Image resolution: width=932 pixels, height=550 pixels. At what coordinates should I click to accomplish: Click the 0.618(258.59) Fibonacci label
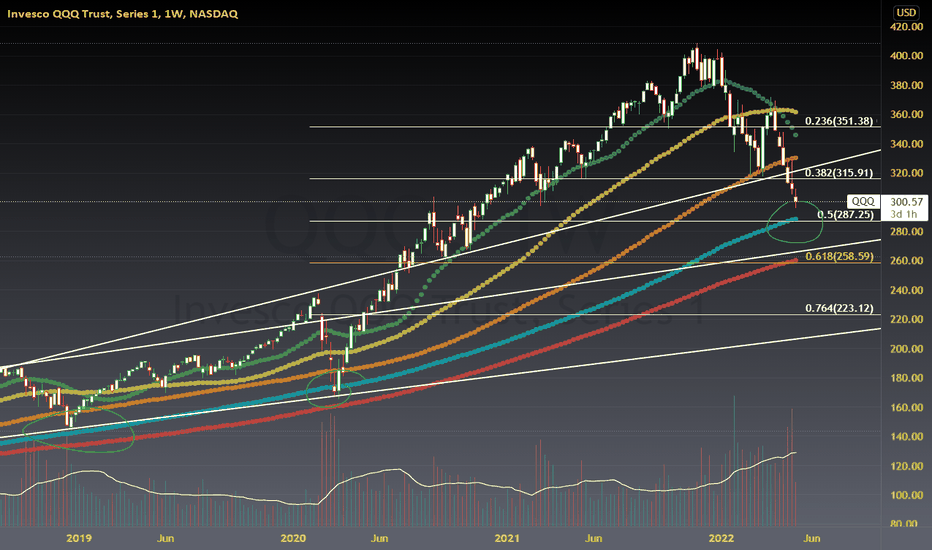click(x=839, y=257)
